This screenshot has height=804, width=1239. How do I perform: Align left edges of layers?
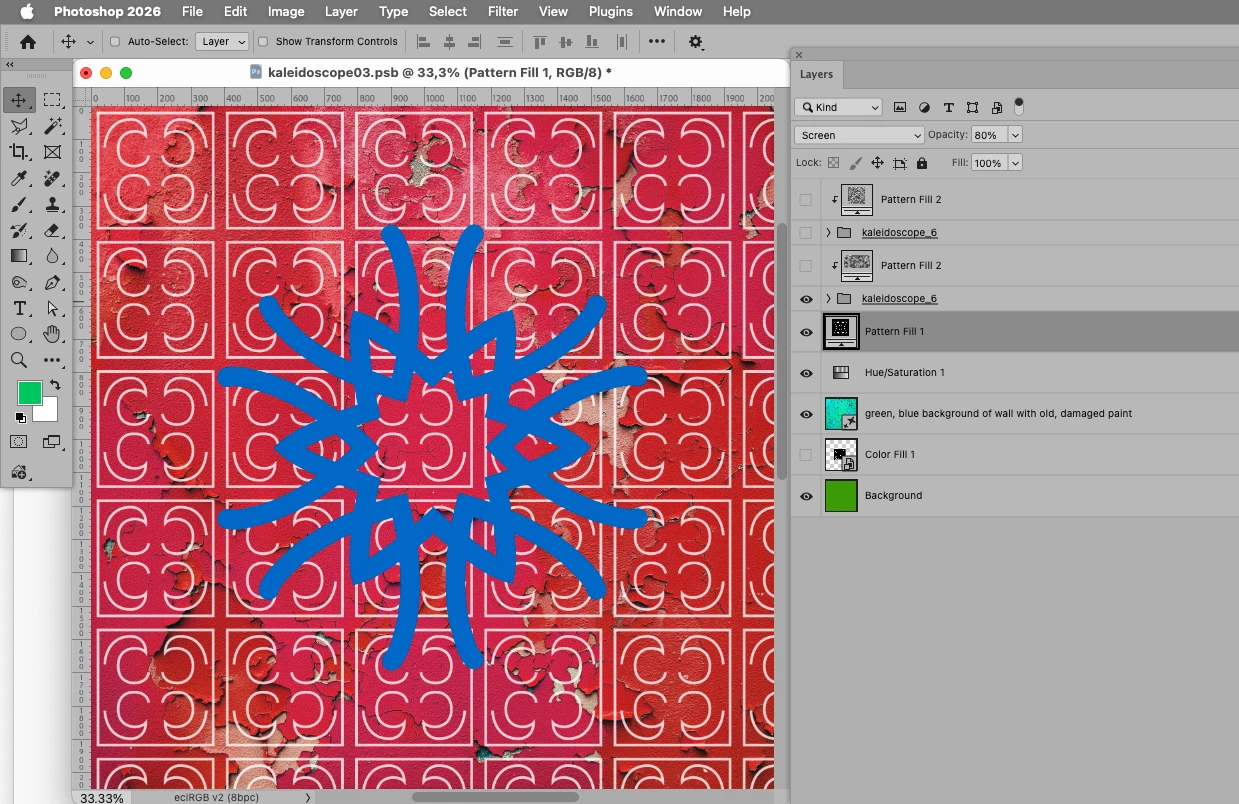[x=423, y=42]
